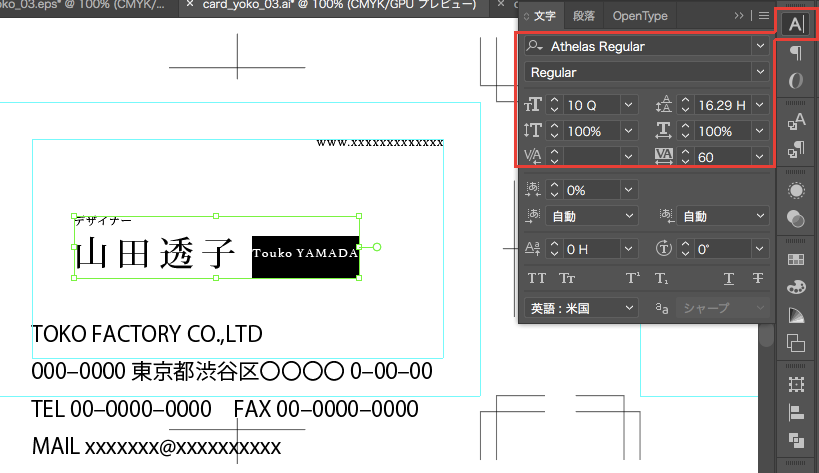Open the font size 10 Q dropdown
Viewport: 819px width, 473px height.
[628, 105]
